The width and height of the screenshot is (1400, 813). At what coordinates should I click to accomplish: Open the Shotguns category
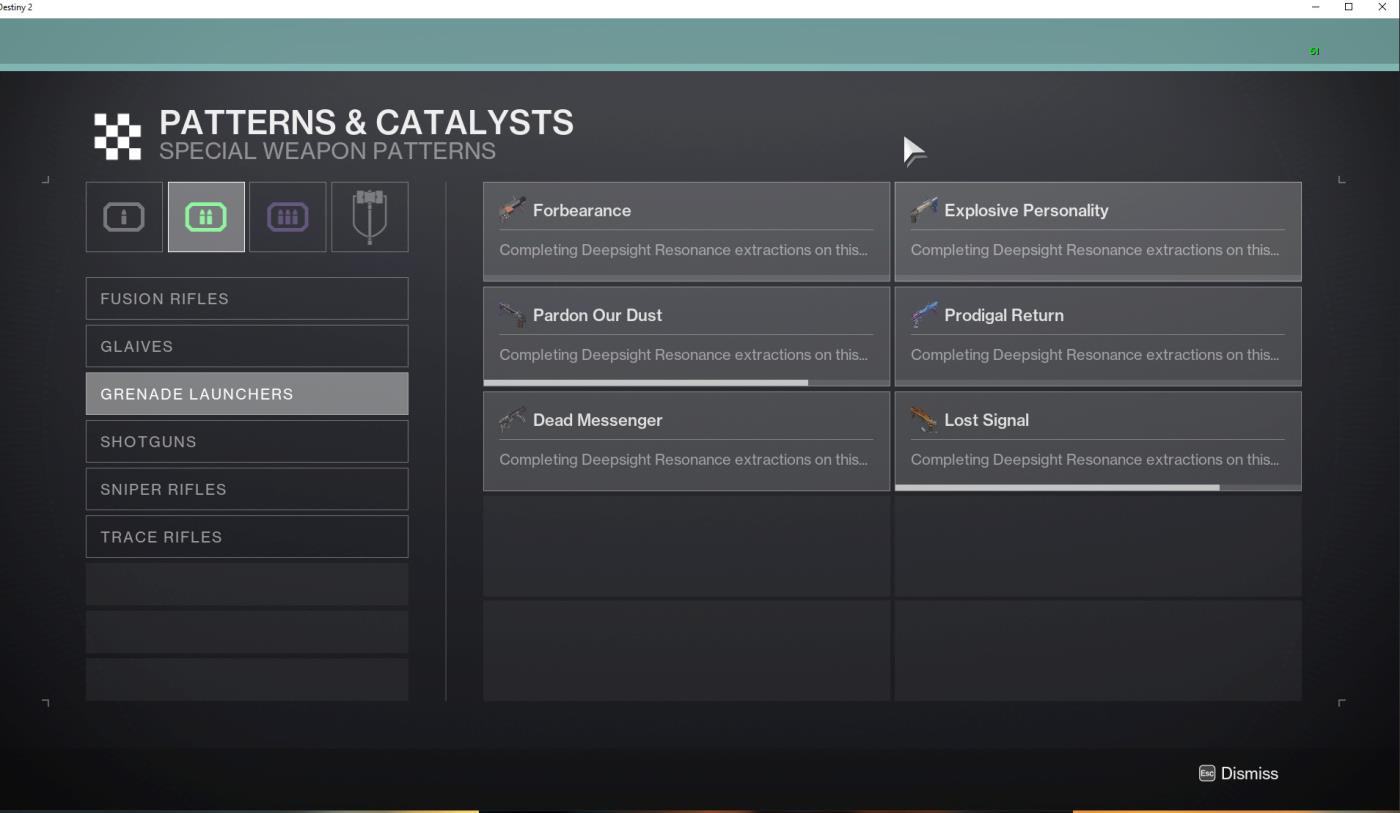(x=247, y=442)
